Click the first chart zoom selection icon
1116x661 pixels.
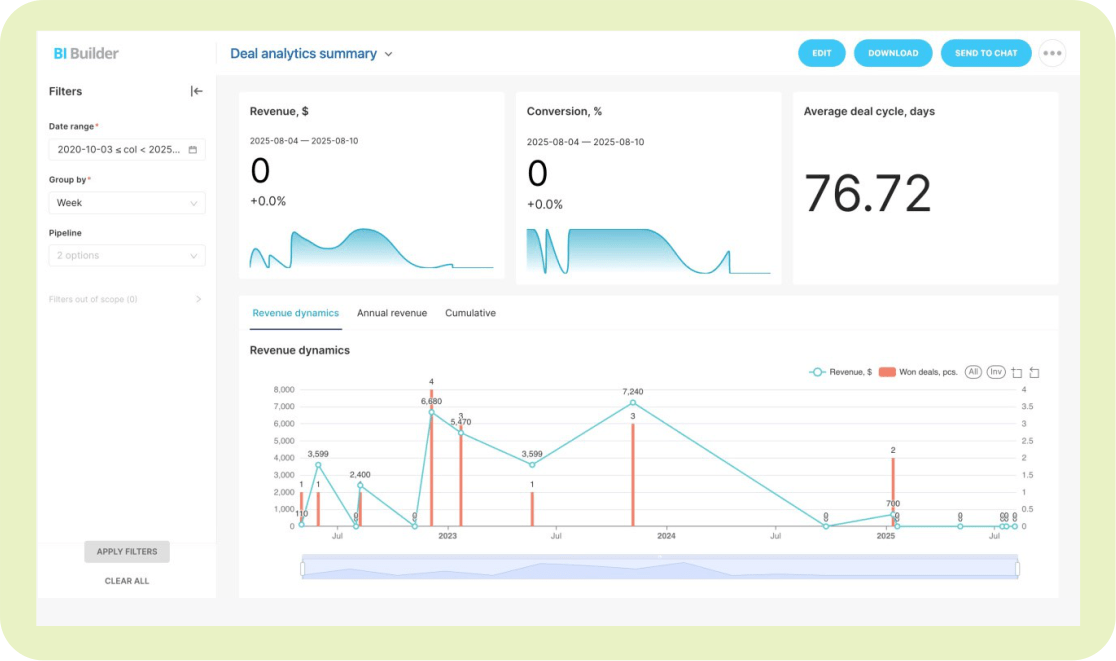click(x=1017, y=372)
